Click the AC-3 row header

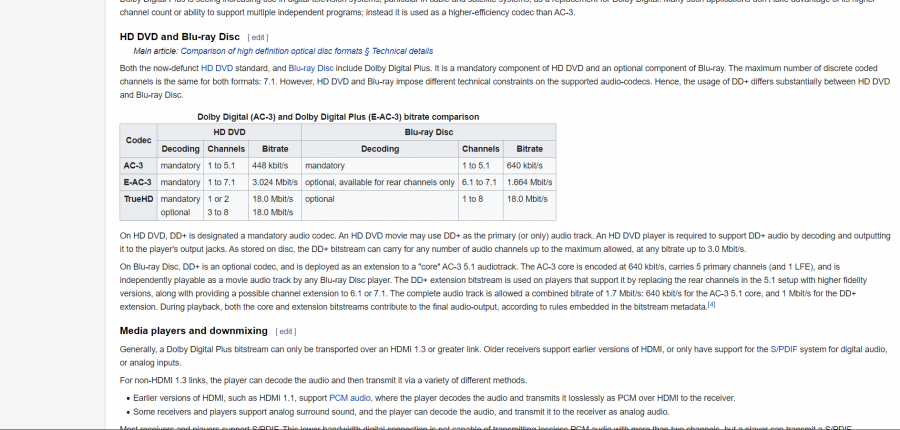coord(138,165)
